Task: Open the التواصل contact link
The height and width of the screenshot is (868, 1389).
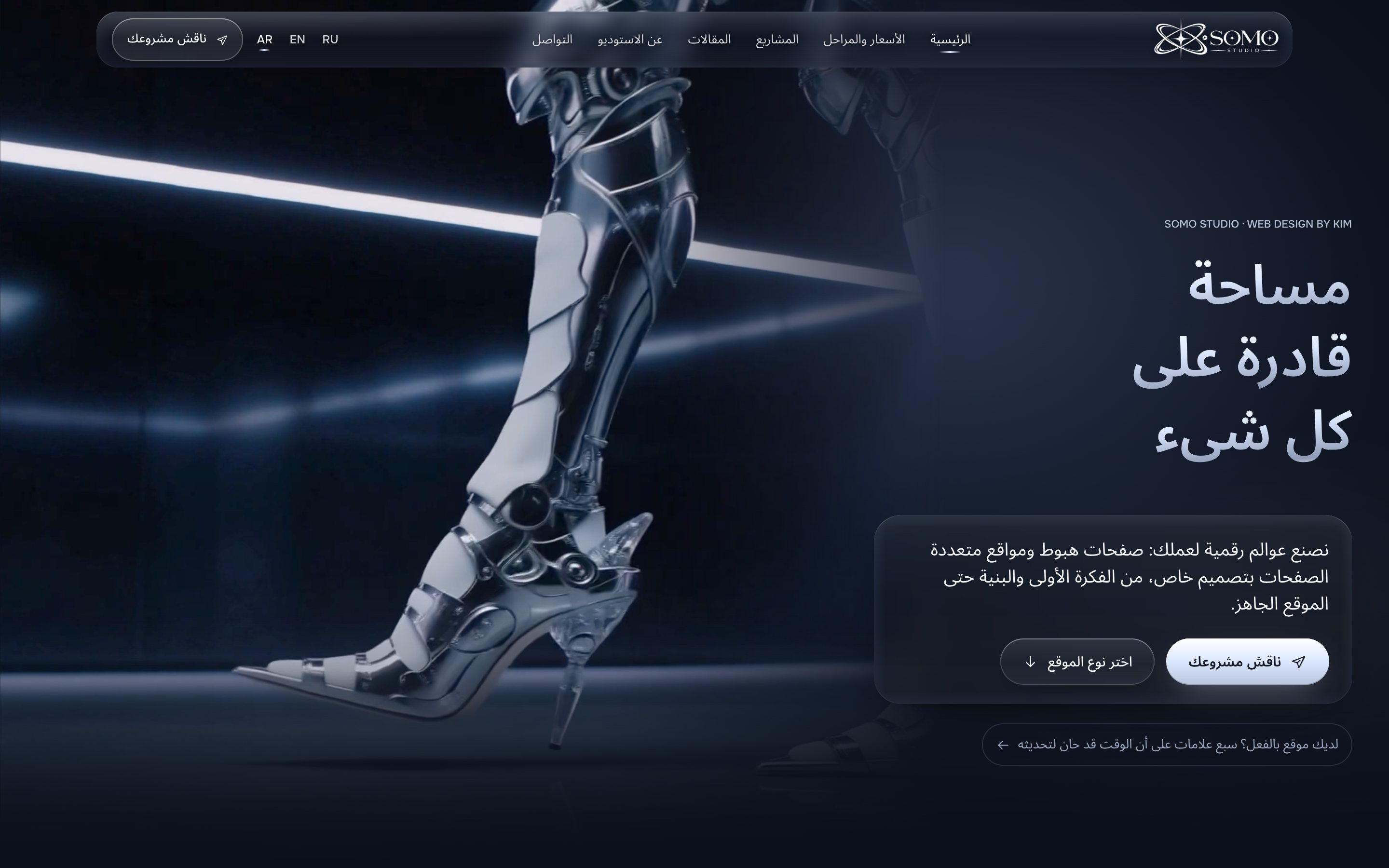Action: pyautogui.click(x=552, y=40)
